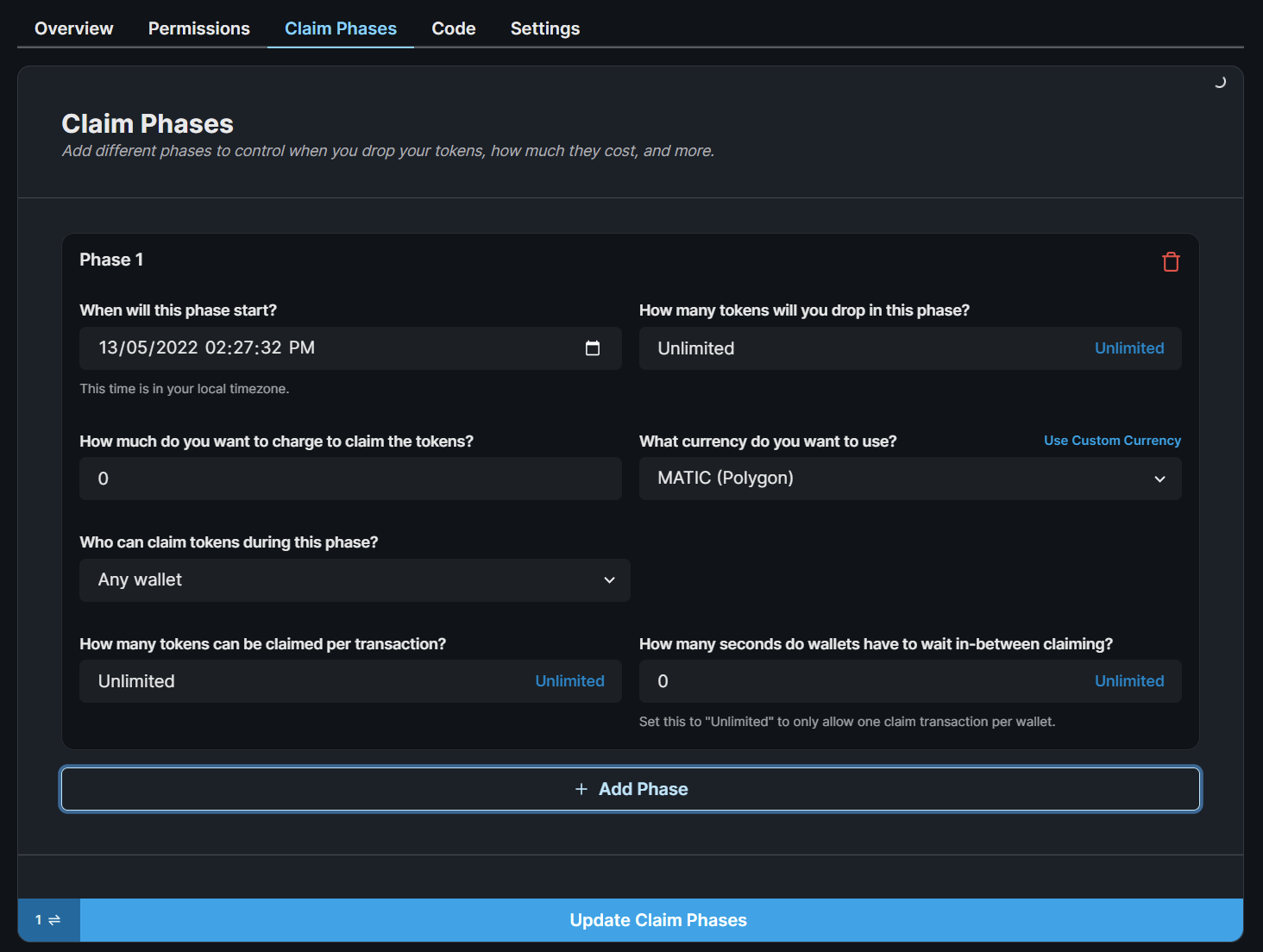Screen dimensions: 1263x952
Task: Set wait time between claims to Unlimited
Action: coord(1128,680)
